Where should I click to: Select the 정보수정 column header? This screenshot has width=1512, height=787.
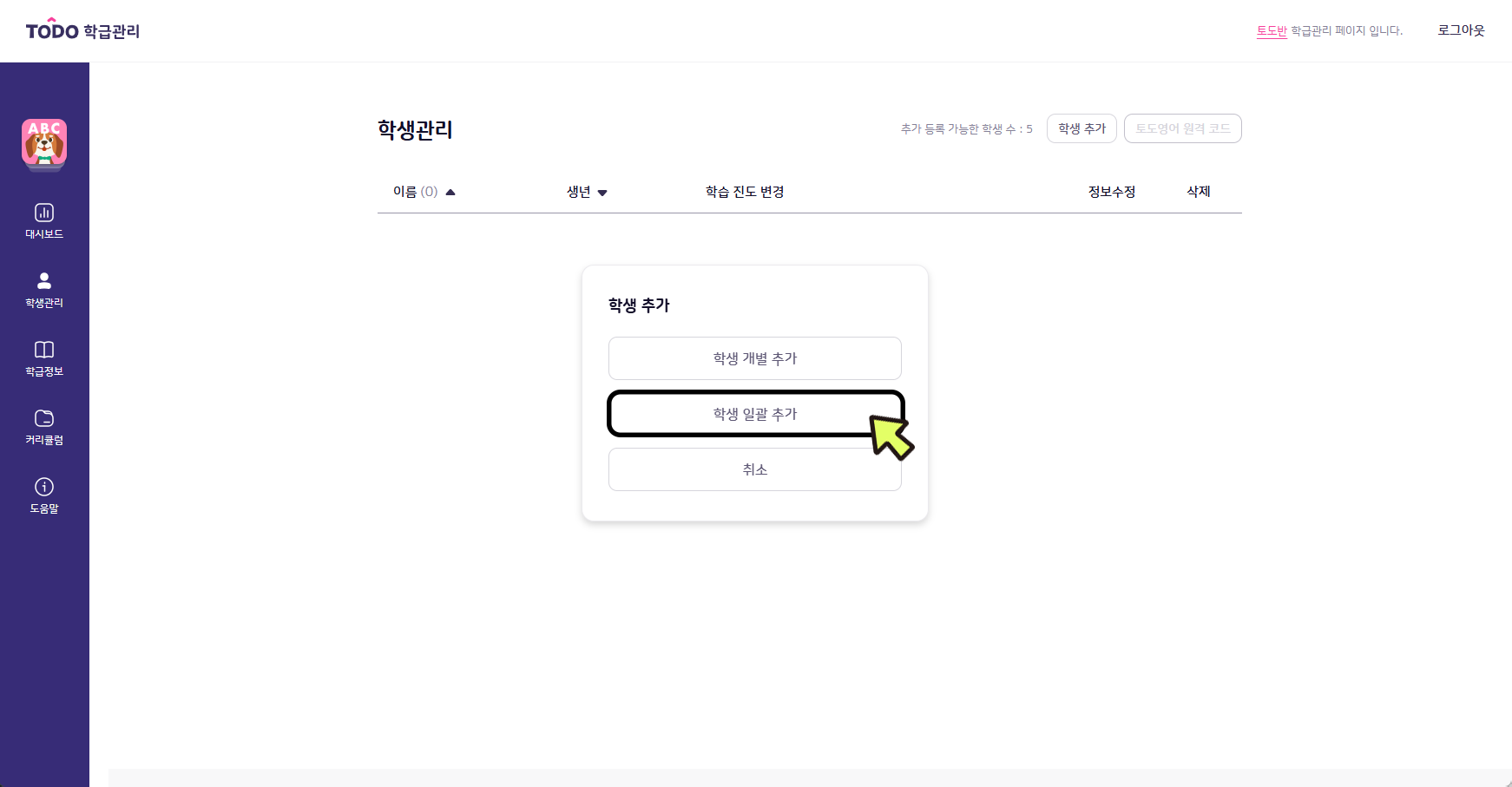[x=1112, y=192]
